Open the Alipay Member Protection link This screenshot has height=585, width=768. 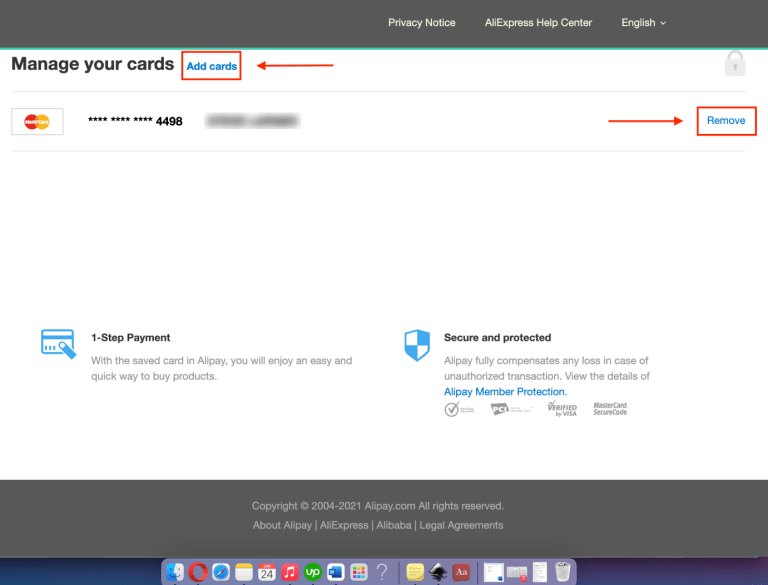point(505,391)
